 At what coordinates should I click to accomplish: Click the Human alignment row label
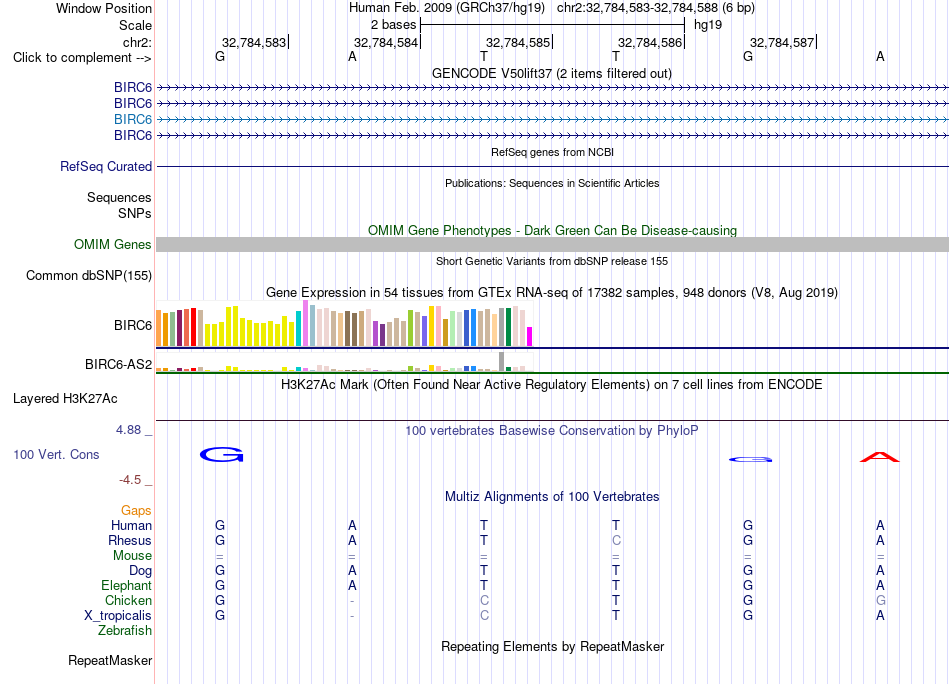tap(131, 525)
